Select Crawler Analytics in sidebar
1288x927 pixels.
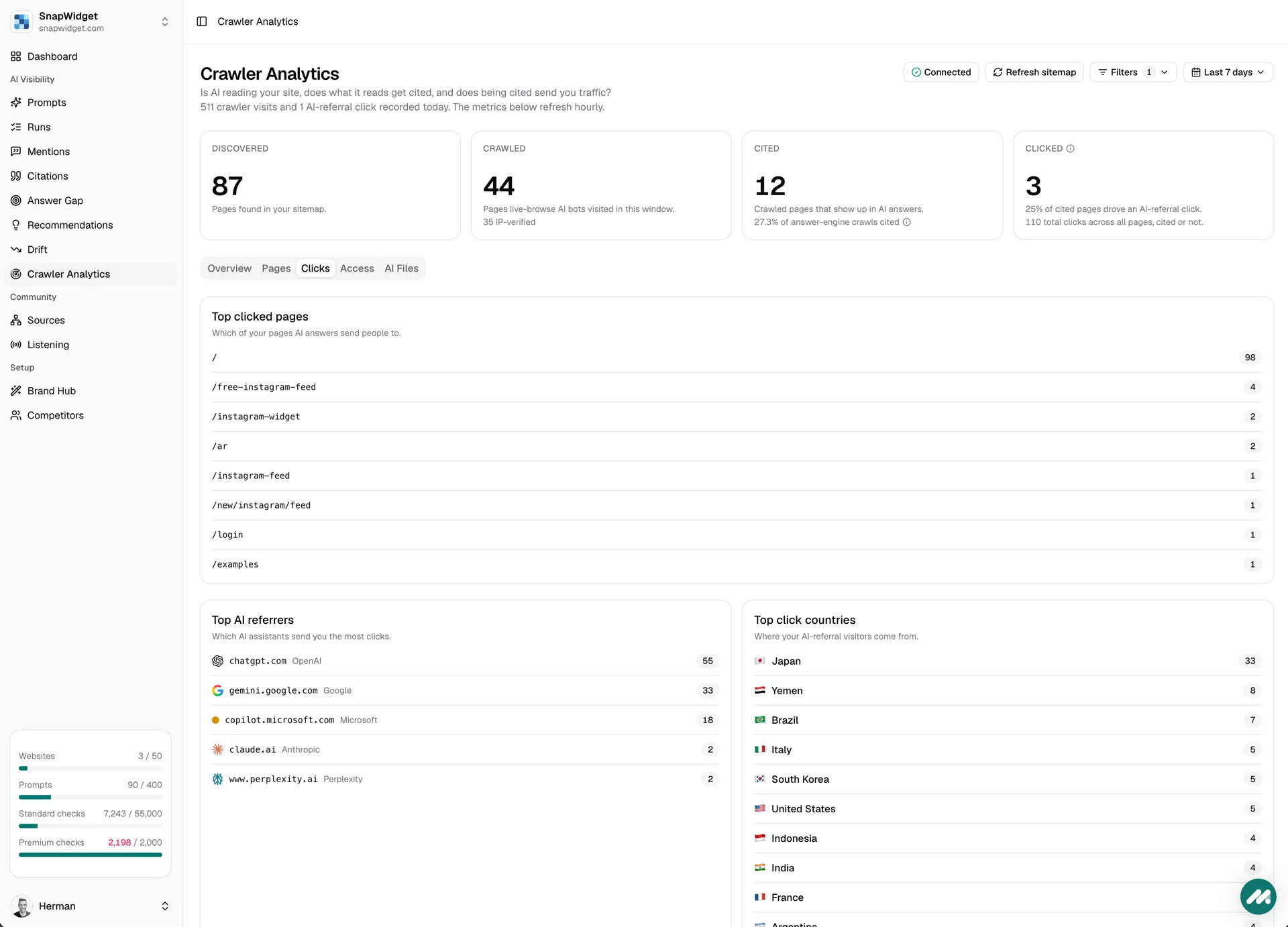91,274
